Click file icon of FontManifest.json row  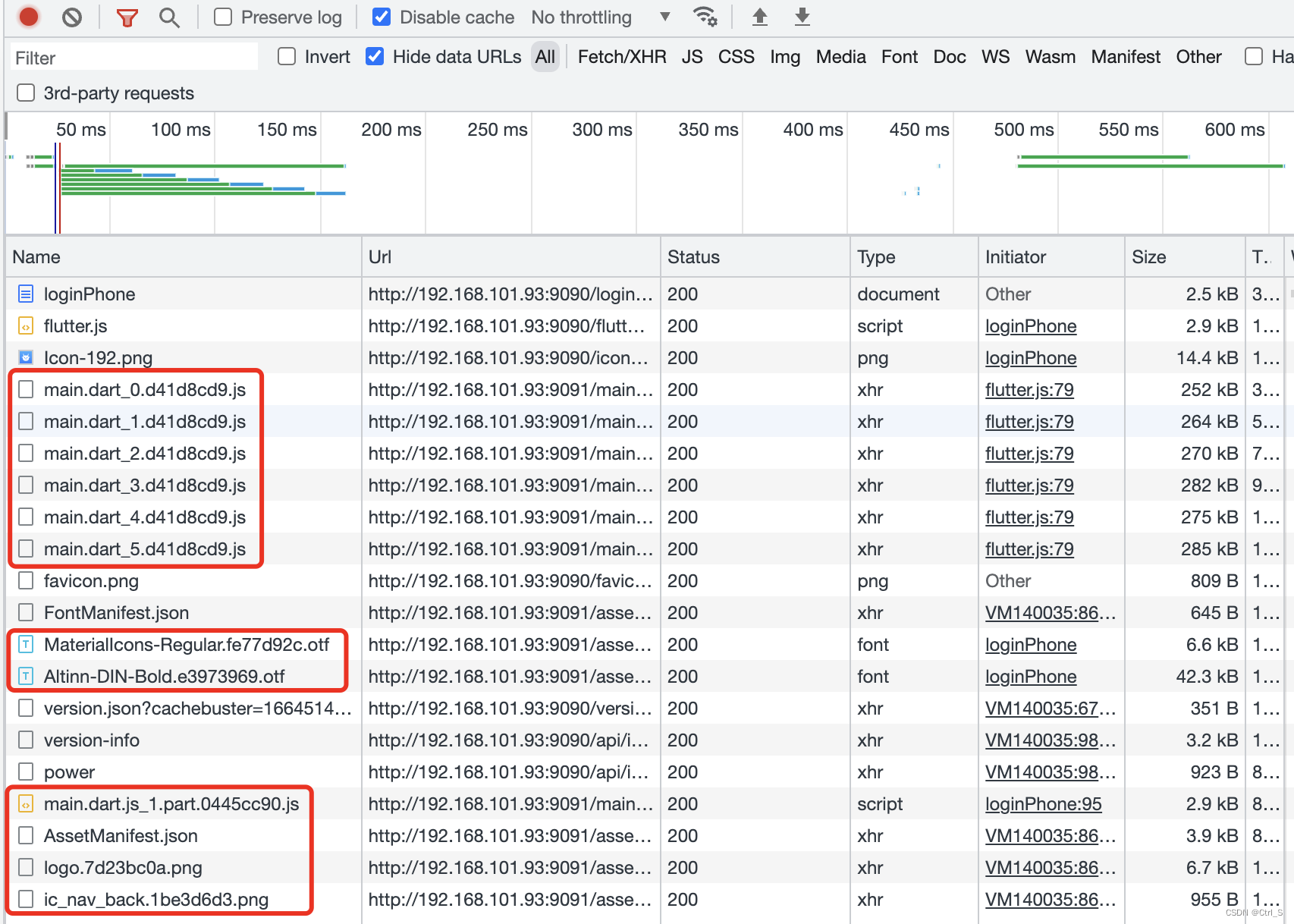click(x=26, y=612)
